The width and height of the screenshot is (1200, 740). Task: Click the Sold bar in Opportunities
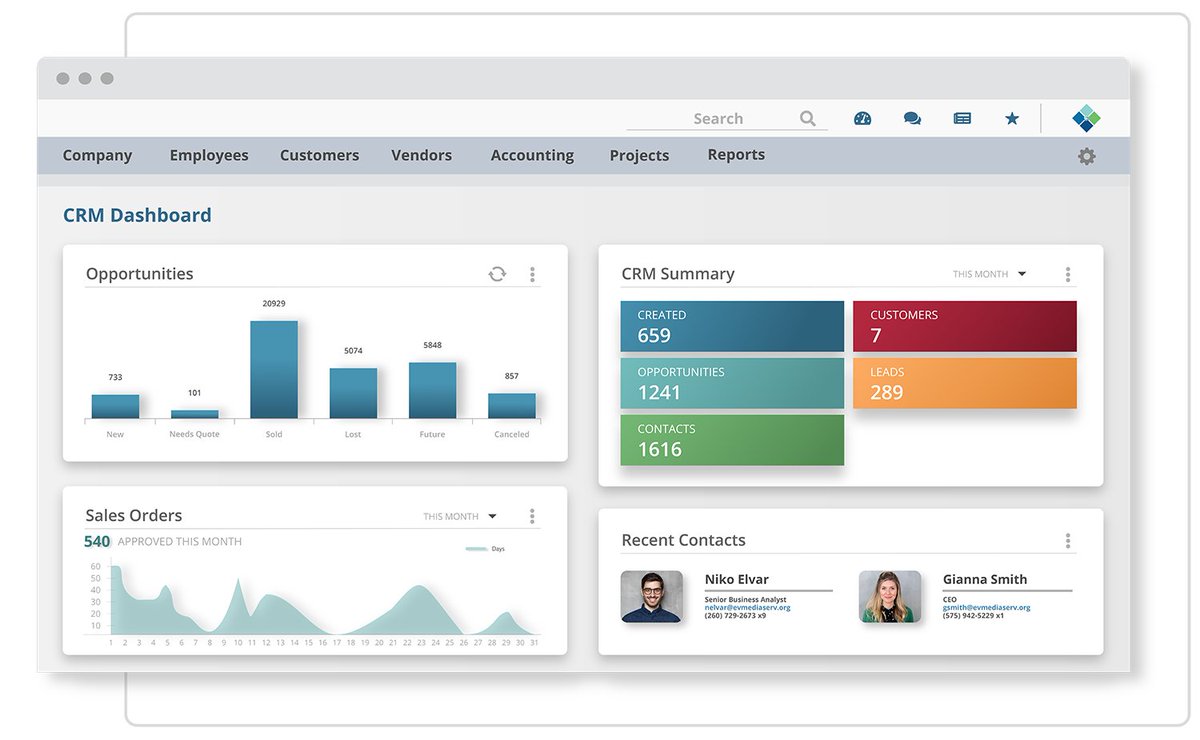tap(274, 369)
